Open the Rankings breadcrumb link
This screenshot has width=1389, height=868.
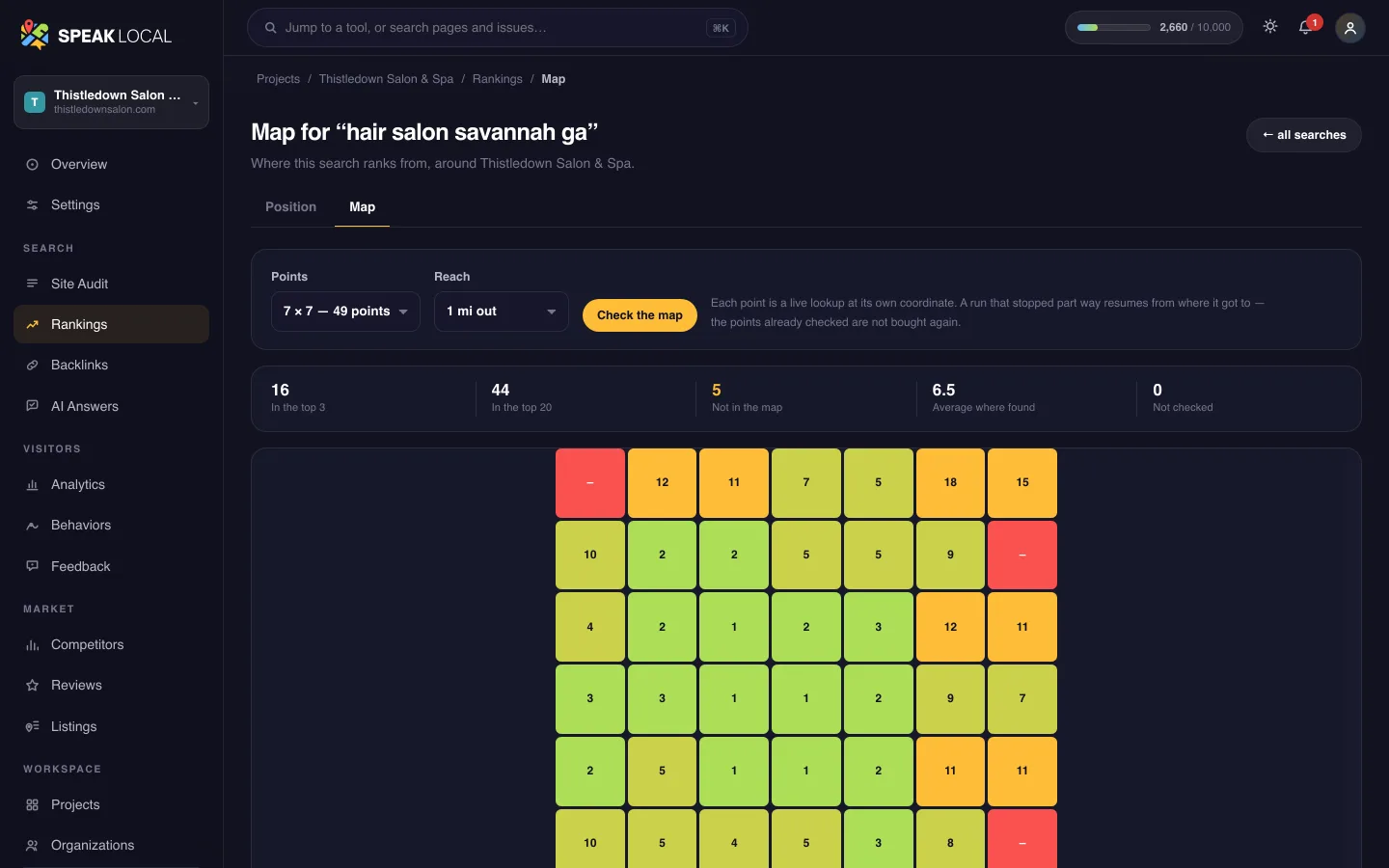click(x=498, y=79)
